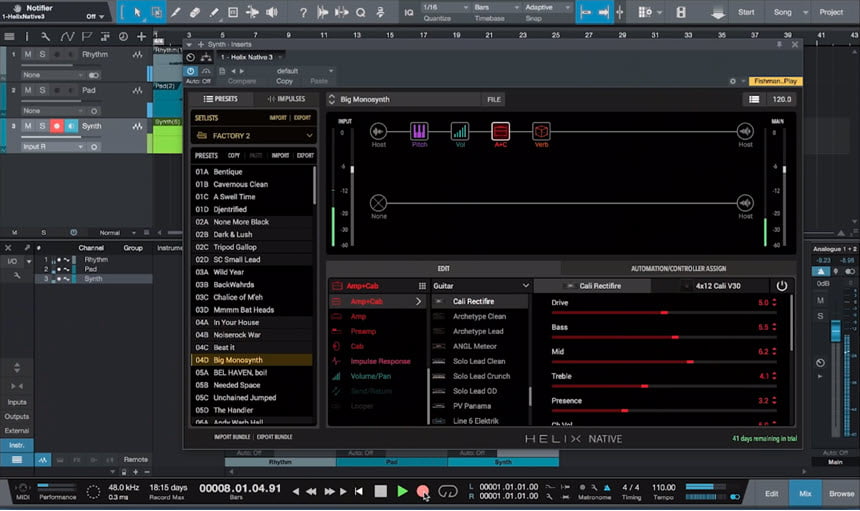Toggle the Metronome in the transport
This screenshot has width=860, height=511.
(x=607, y=487)
